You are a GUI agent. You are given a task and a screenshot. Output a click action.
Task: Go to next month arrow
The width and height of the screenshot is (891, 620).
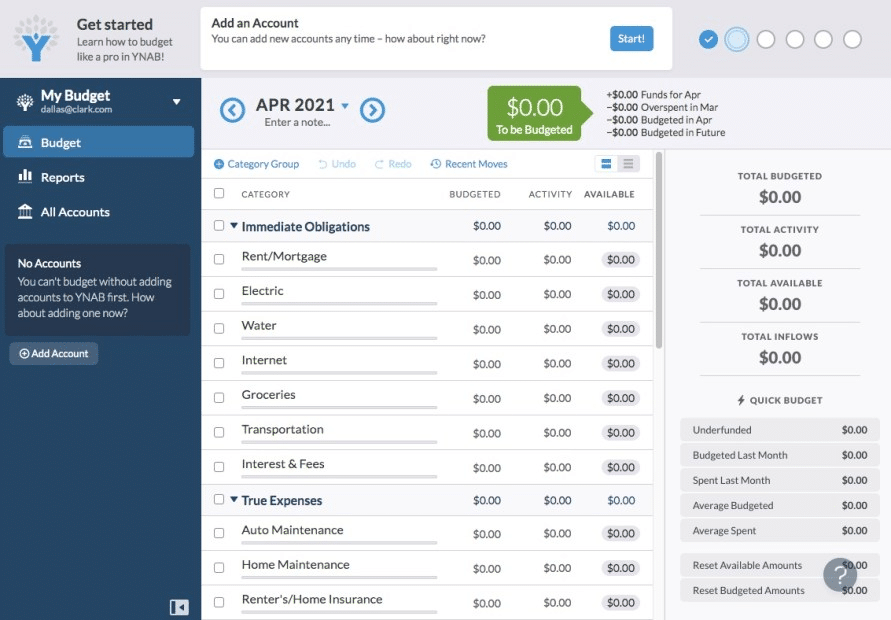coord(372,110)
